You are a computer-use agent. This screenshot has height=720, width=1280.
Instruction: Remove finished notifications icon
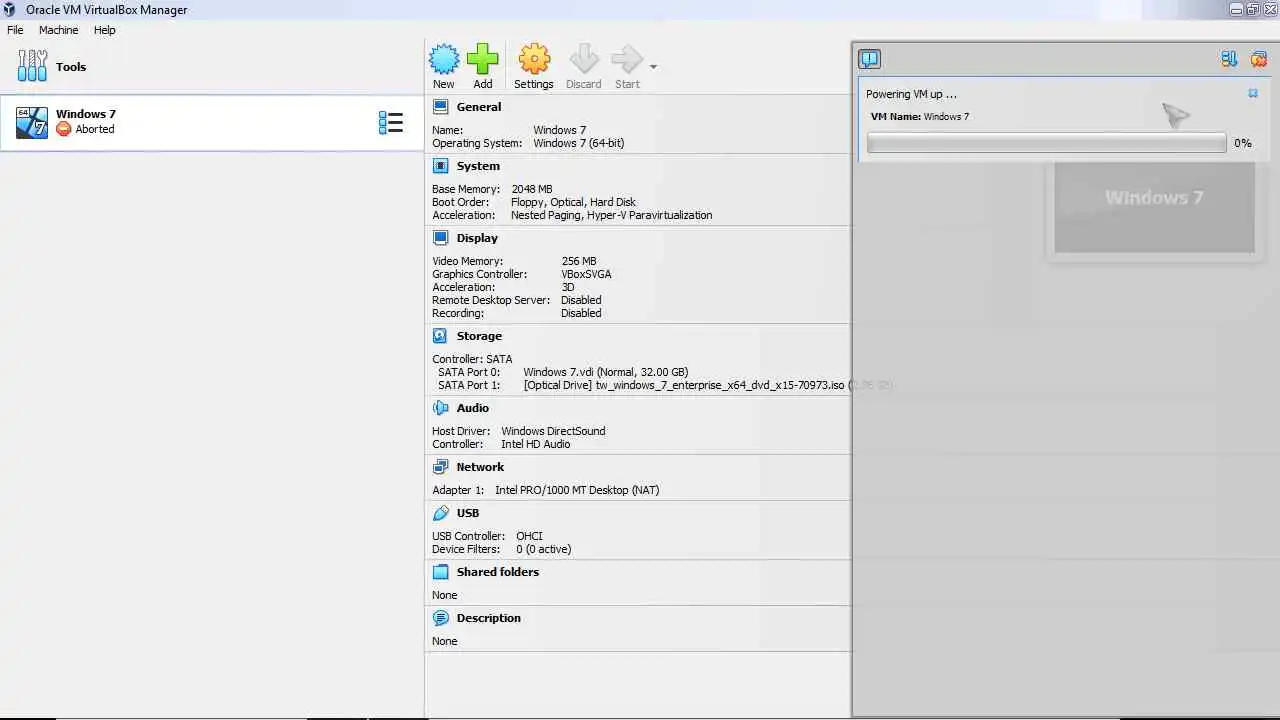[x=1259, y=59]
